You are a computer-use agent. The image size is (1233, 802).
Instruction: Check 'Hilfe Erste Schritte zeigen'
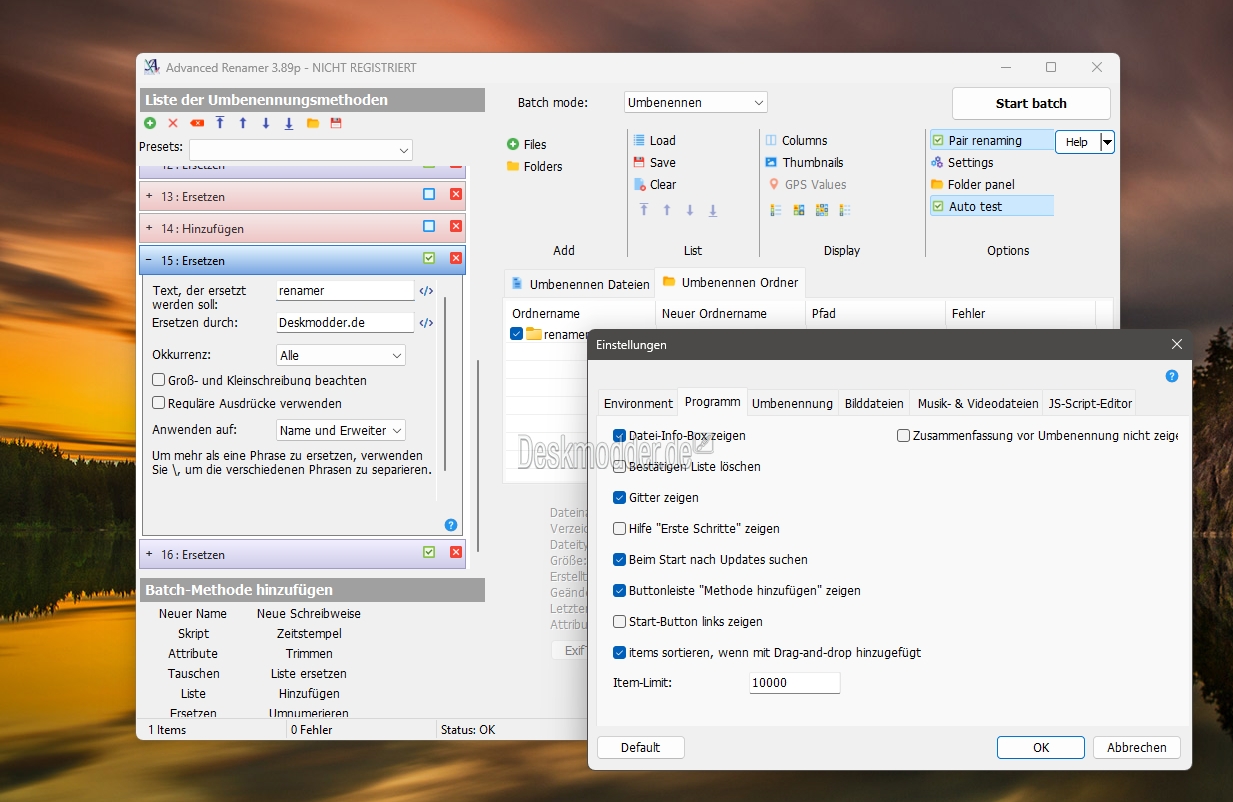619,528
